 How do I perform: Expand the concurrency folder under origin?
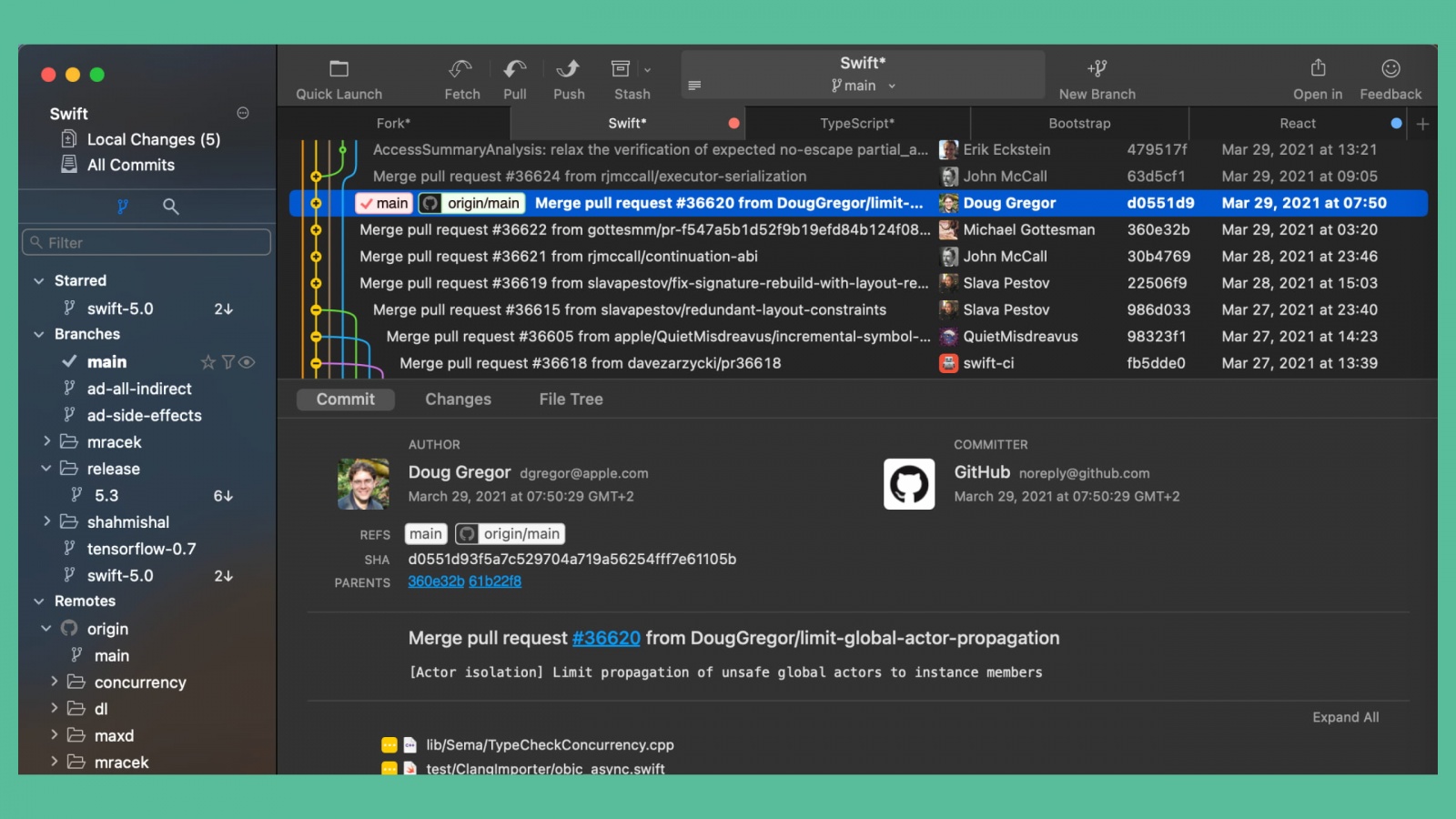point(54,682)
